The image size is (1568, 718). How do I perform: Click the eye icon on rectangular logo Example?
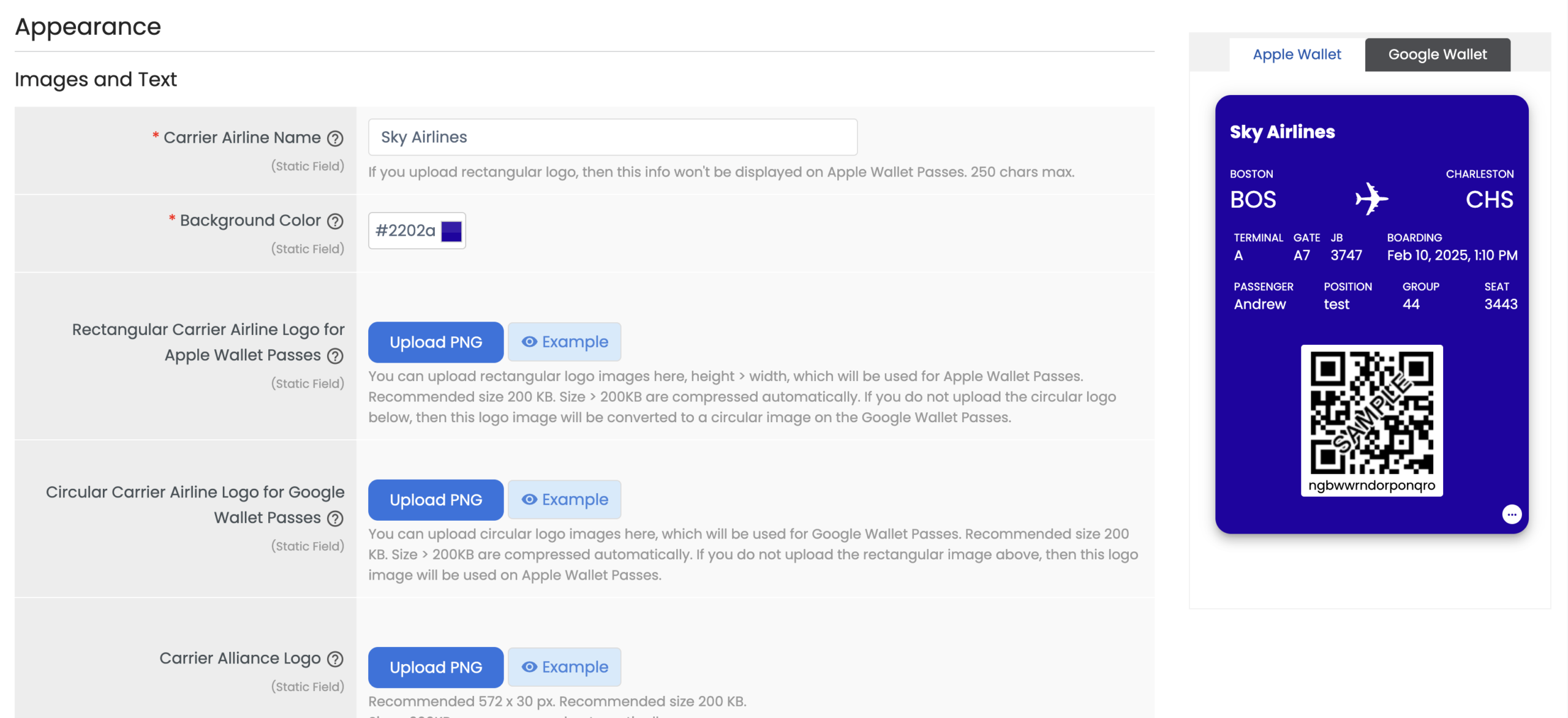coord(529,342)
